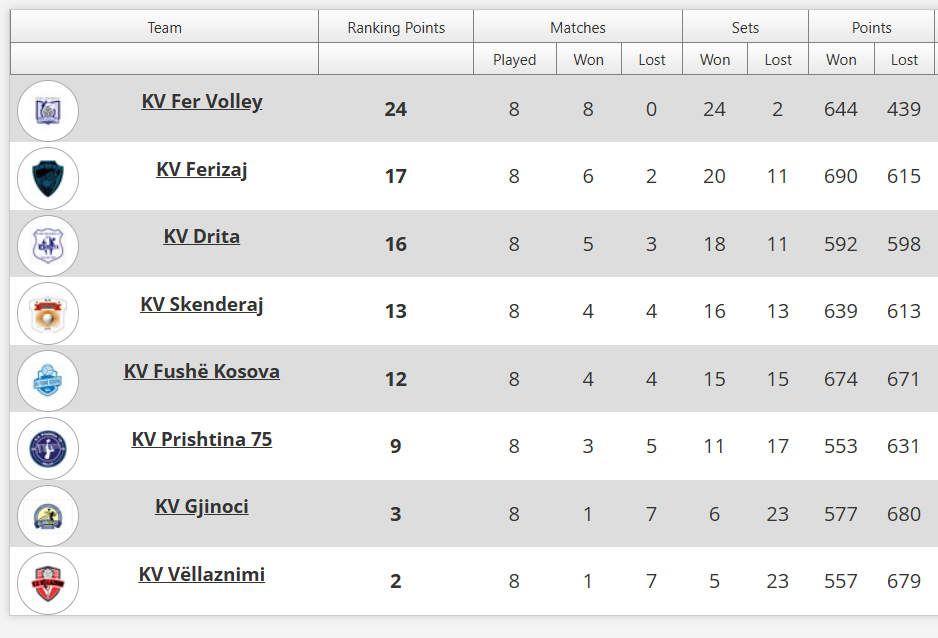The image size is (938, 638).
Task: Open the KV Ferizaj team link
Action: pos(202,170)
